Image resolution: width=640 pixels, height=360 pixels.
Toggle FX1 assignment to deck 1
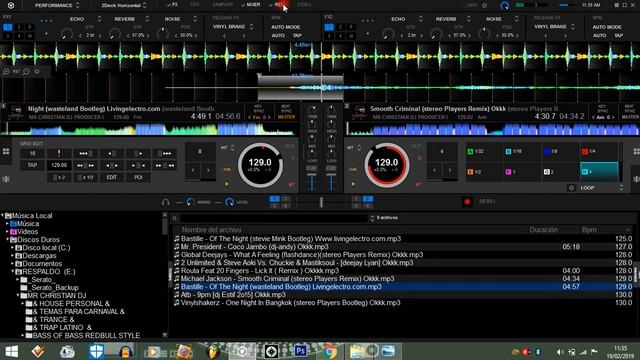point(8,27)
